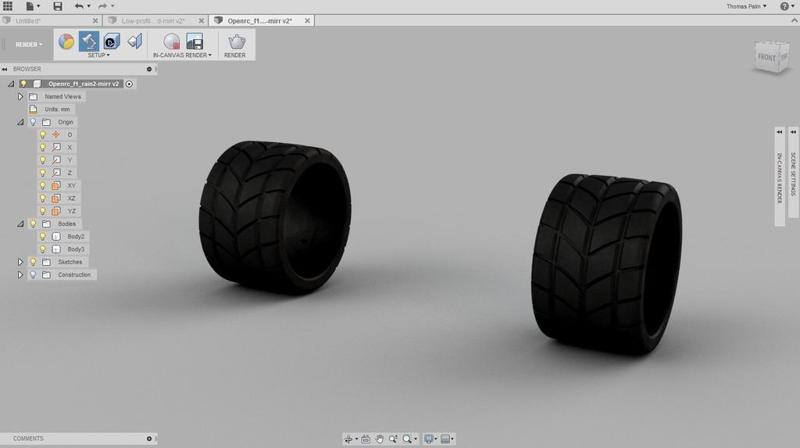Show the Origin folder lightbulb

[33, 122]
